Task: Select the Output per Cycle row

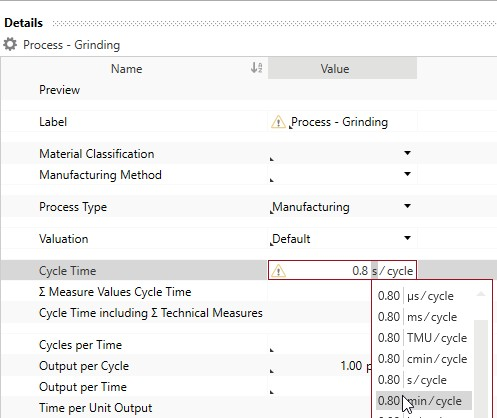Action: [x=187, y=366]
